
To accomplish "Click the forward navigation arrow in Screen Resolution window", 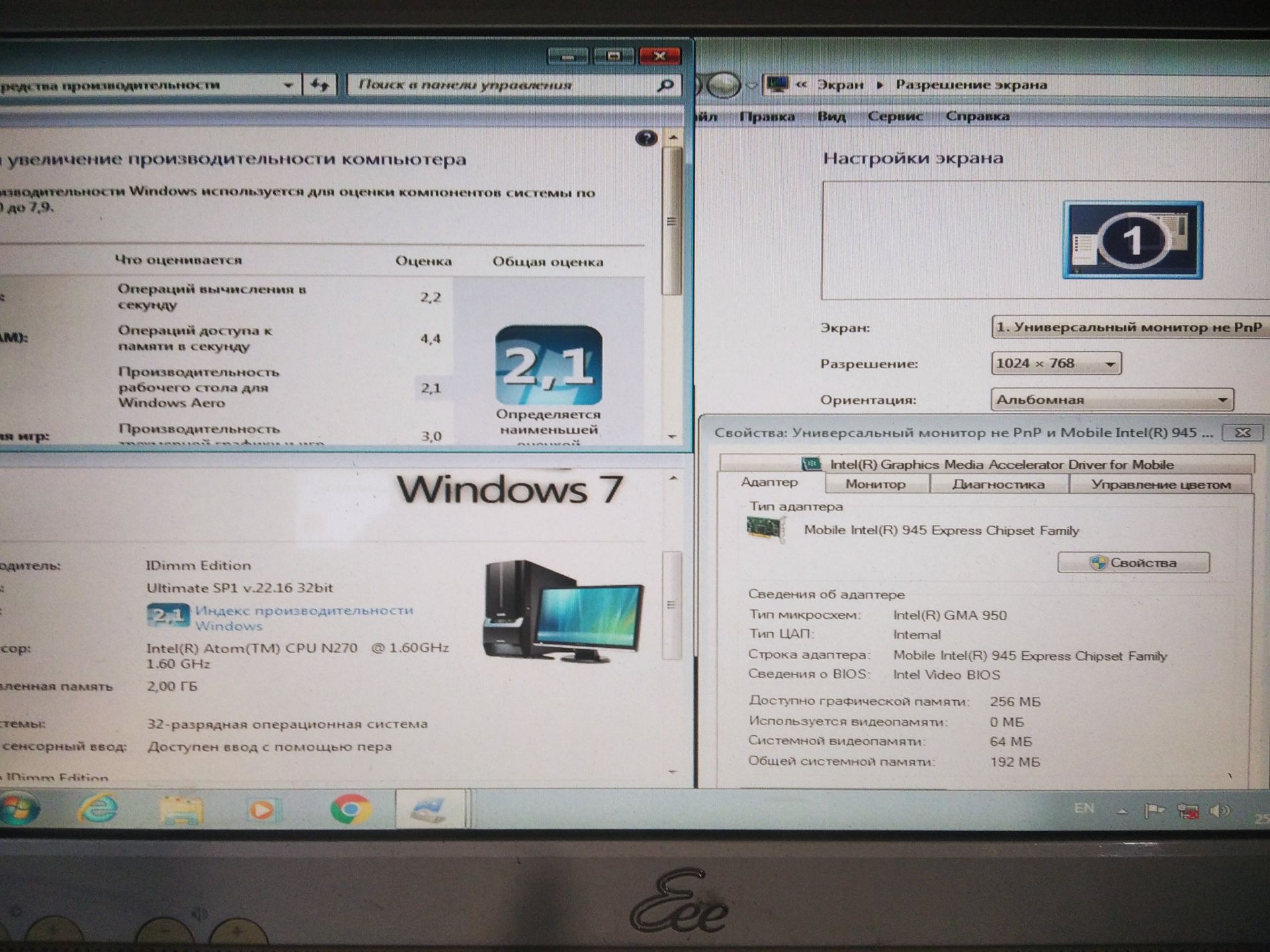I will [723, 85].
